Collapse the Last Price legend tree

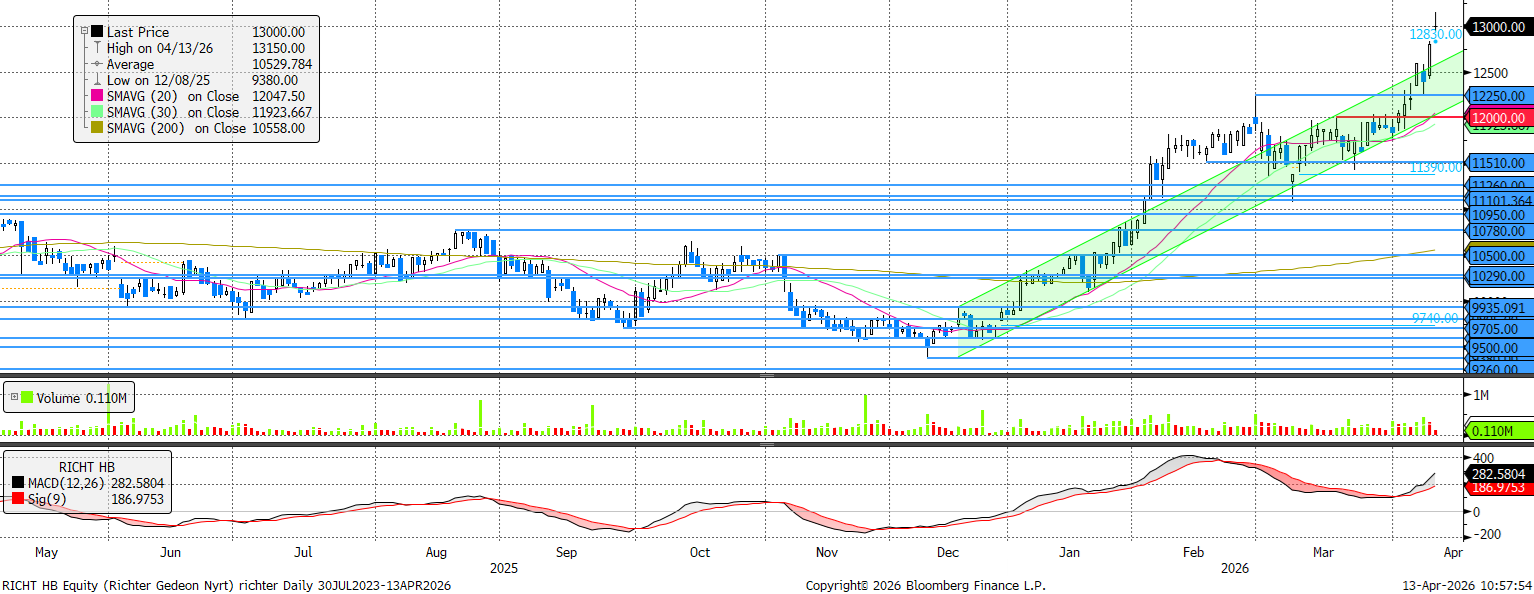pyautogui.click(x=84, y=32)
